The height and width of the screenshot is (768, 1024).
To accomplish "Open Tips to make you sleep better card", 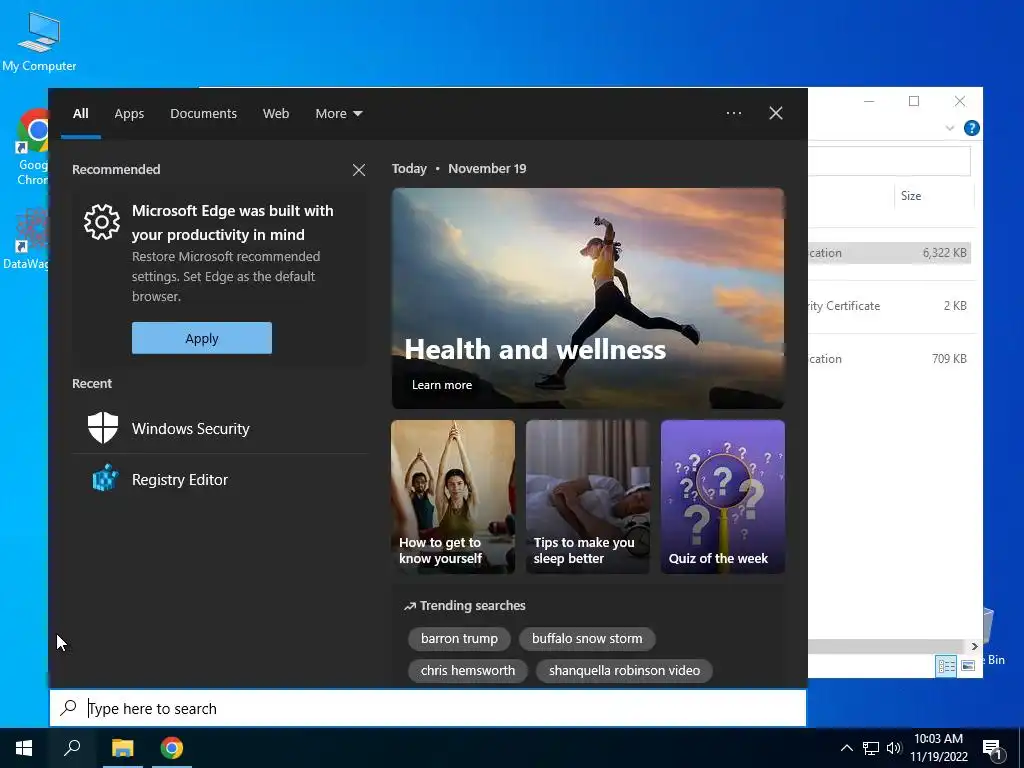I will [x=588, y=497].
